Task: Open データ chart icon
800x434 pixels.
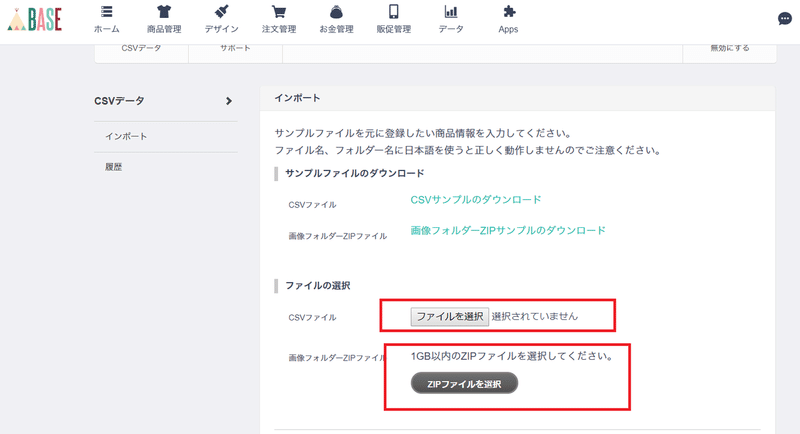Action: click(451, 11)
